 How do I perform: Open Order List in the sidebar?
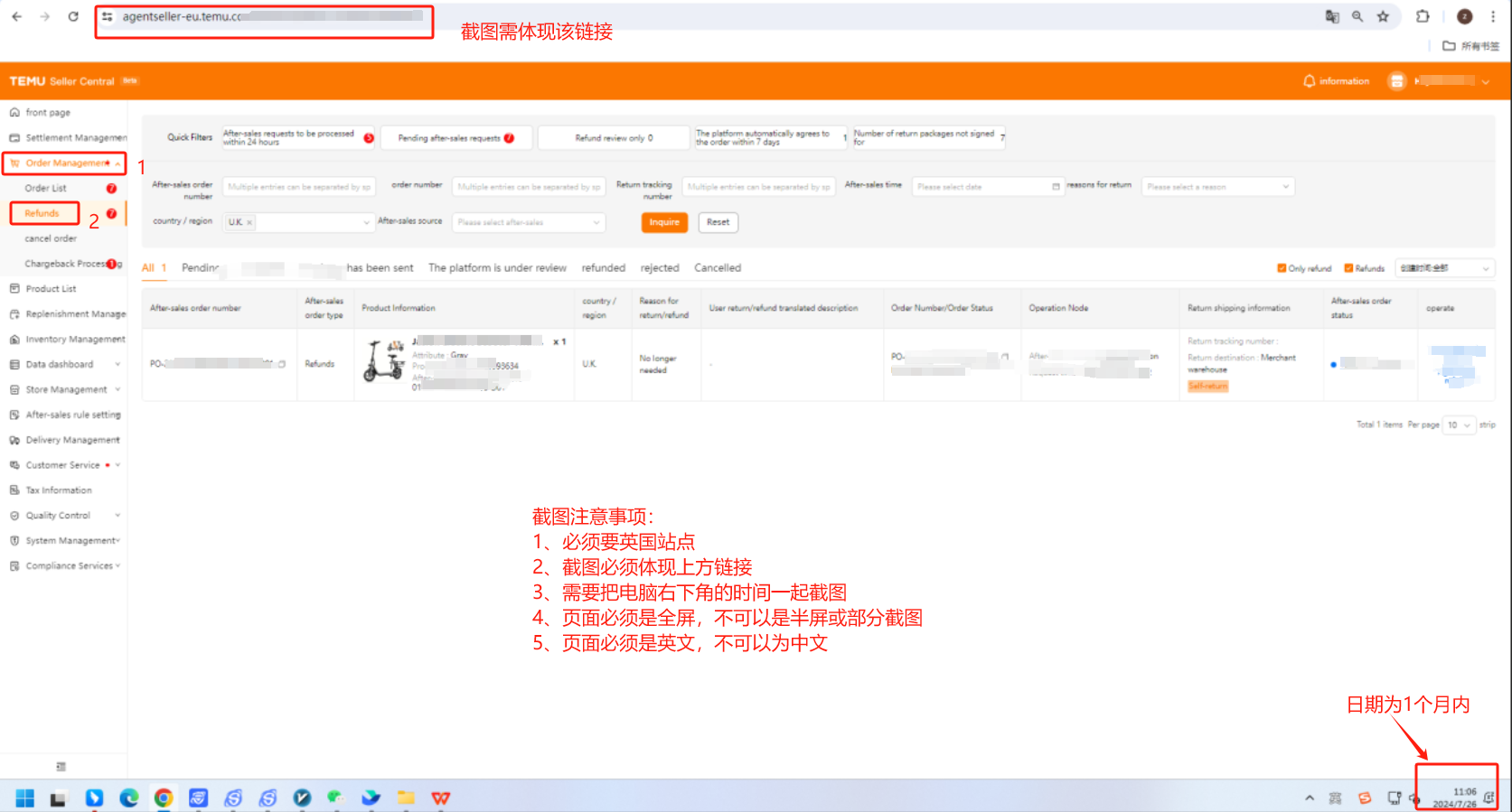point(46,189)
